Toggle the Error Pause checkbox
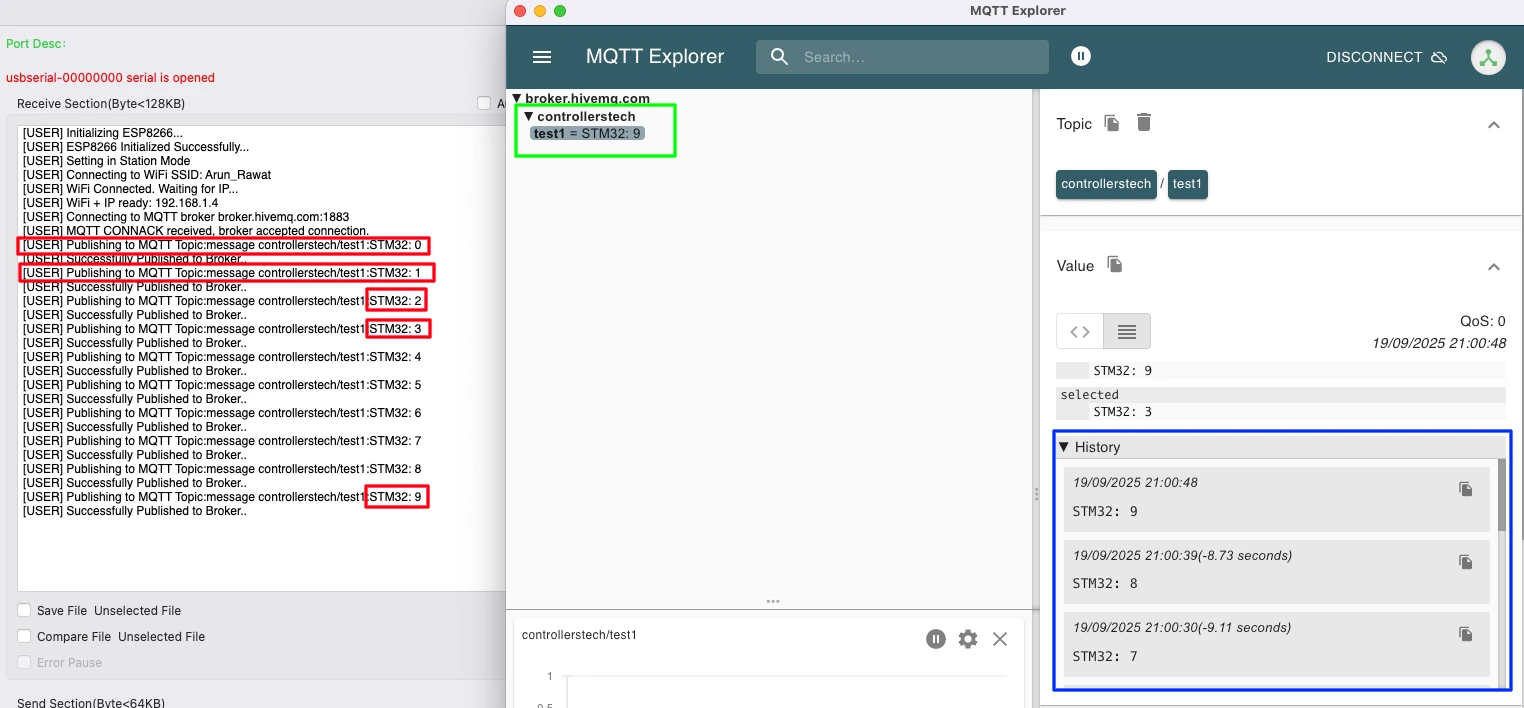 (24, 662)
